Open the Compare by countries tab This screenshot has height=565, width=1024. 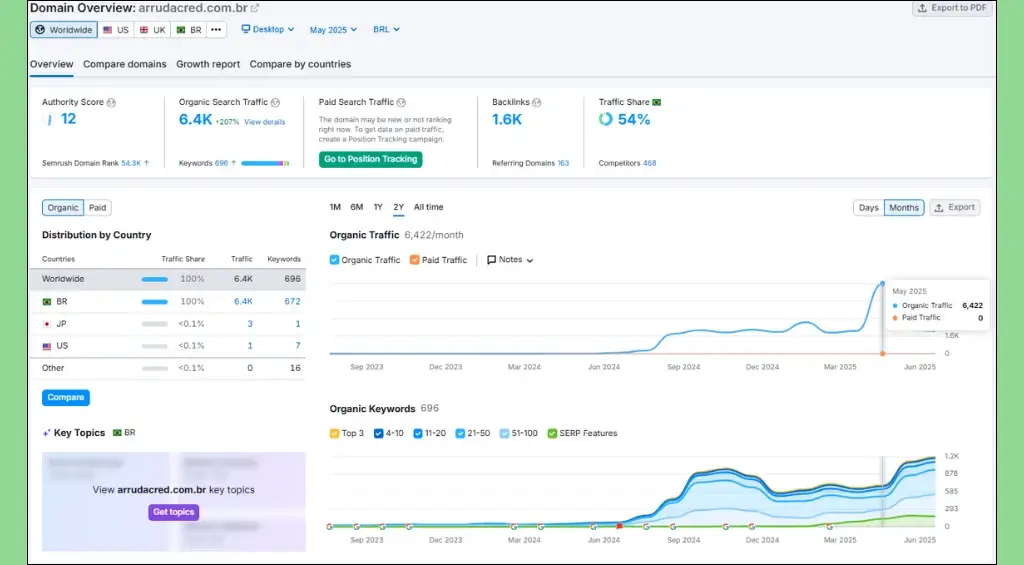point(300,64)
